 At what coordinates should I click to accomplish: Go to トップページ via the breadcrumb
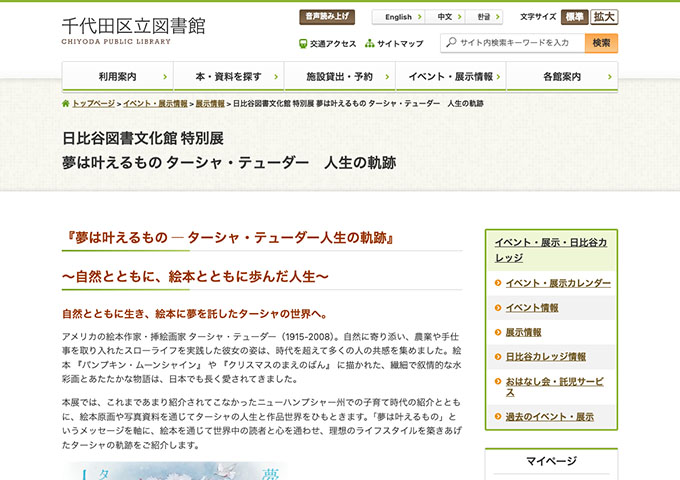[93, 104]
